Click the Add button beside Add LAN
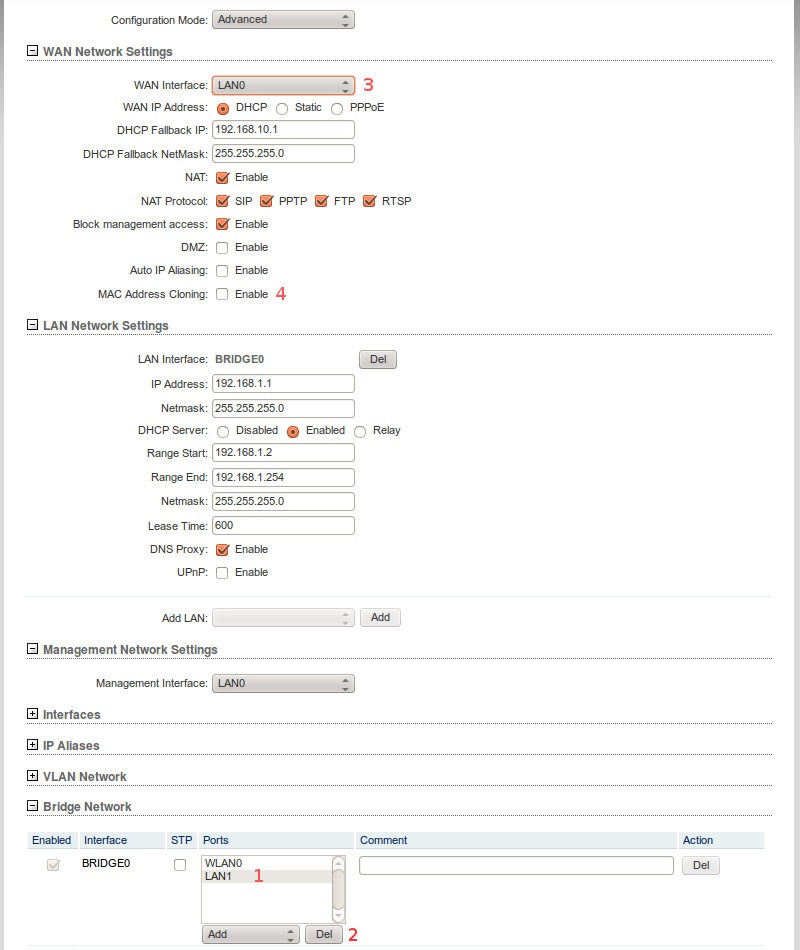Image resolution: width=800 pixels, height=950 pixels. coord(380,618)
